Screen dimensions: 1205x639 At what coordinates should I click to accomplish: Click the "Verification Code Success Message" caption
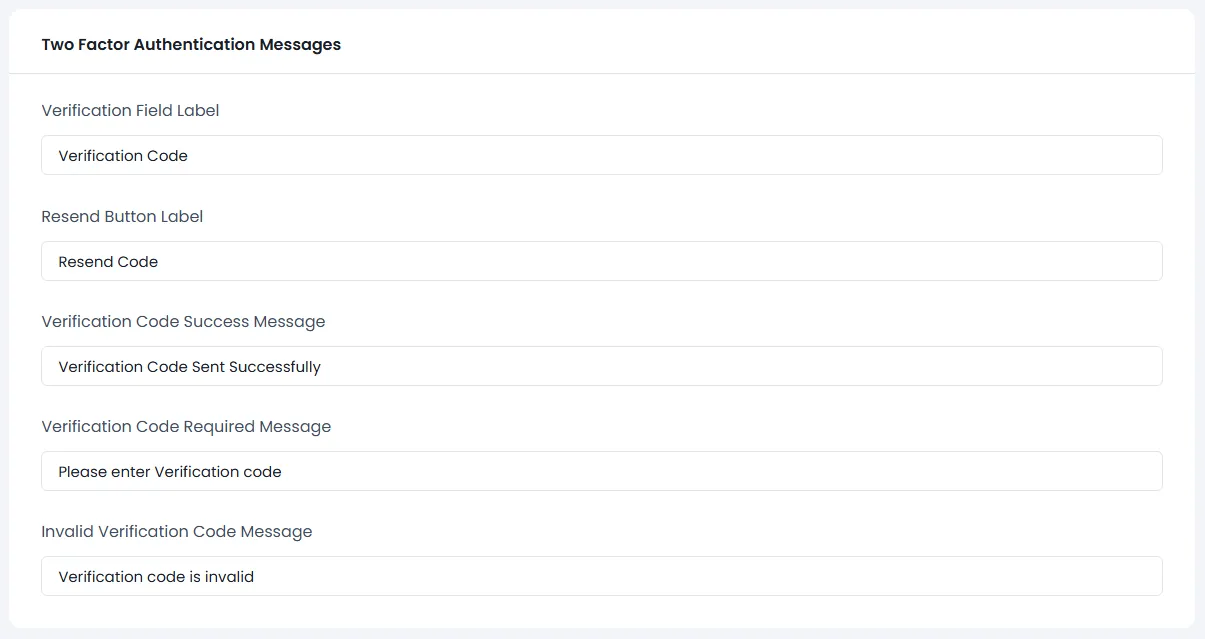[183, 322]
